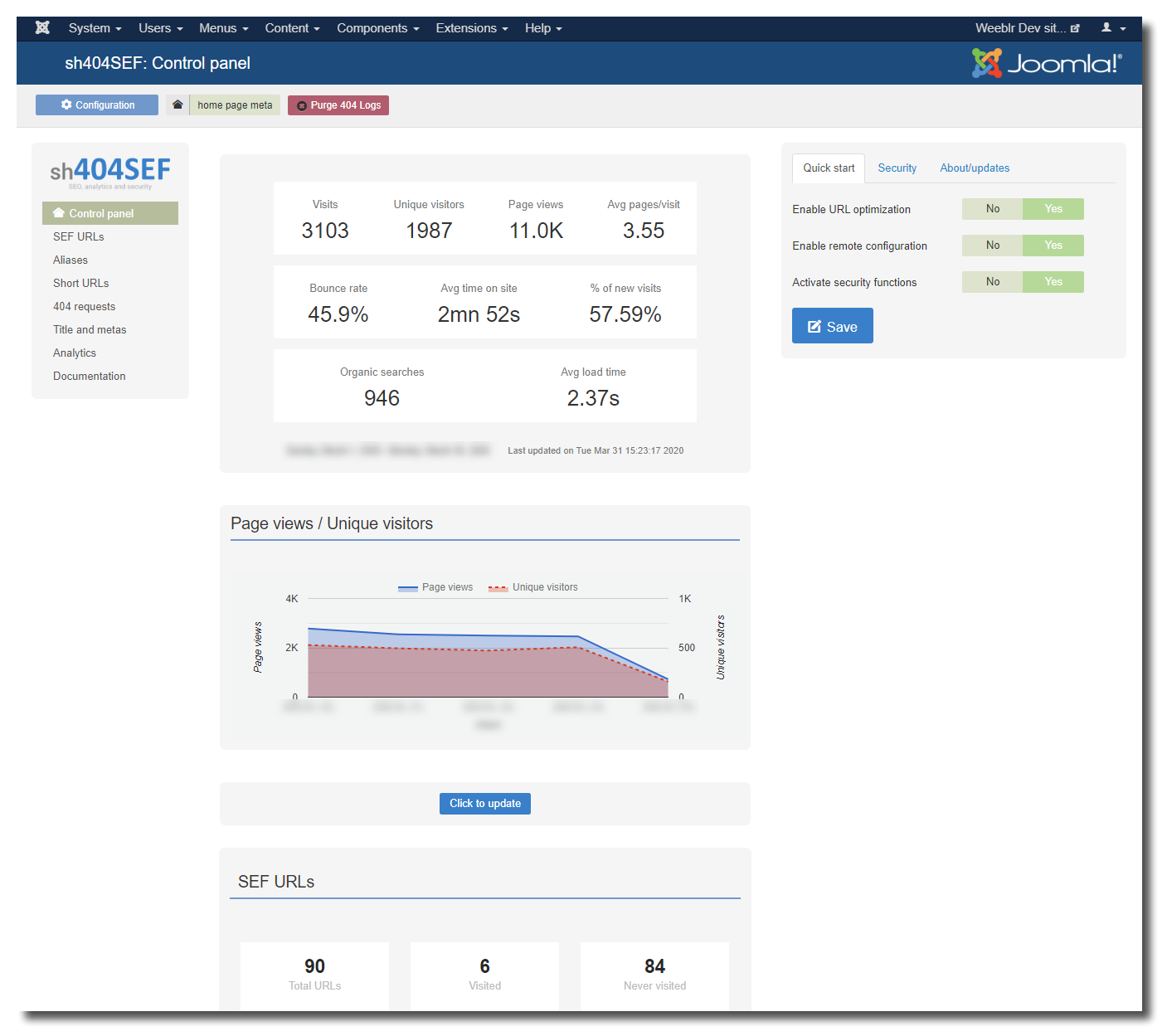Open Title and metas in the sidebar
Screen dimensions: 1167x1036
[x=90, y=329]
